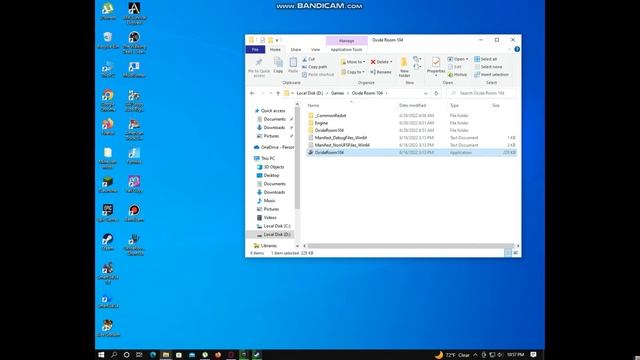Open address bar history dropdown

click(x=426, y=93)
